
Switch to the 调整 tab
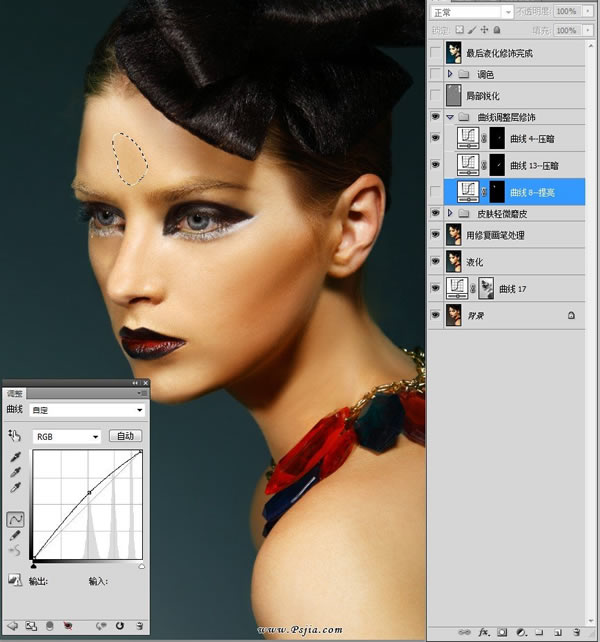point(14,393)
